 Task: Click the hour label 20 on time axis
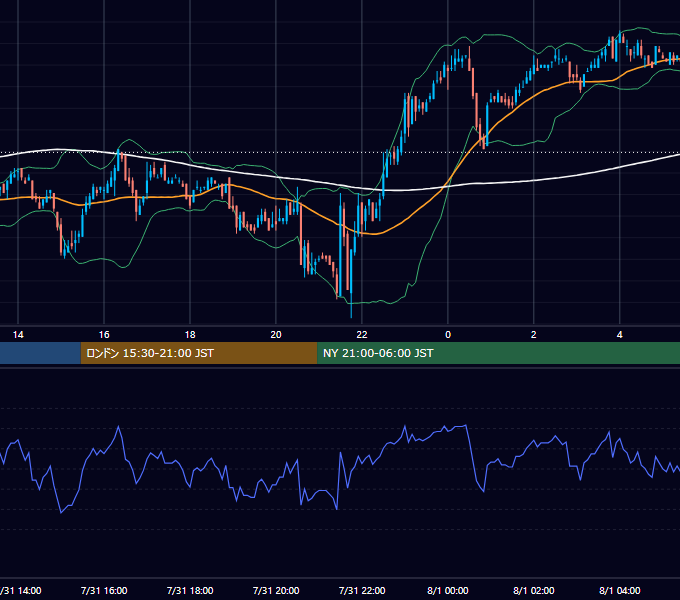pyautogui.click(x=276, y=335)
